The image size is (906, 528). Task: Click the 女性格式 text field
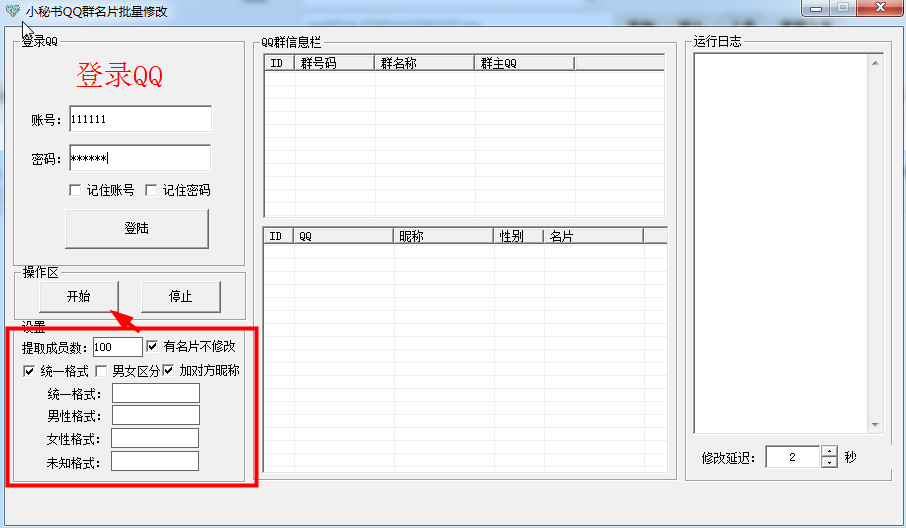click(155, 438)
